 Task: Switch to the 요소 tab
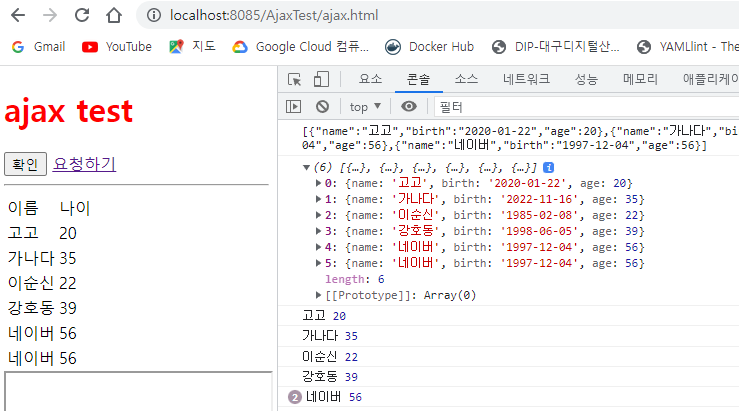[370, 79]
